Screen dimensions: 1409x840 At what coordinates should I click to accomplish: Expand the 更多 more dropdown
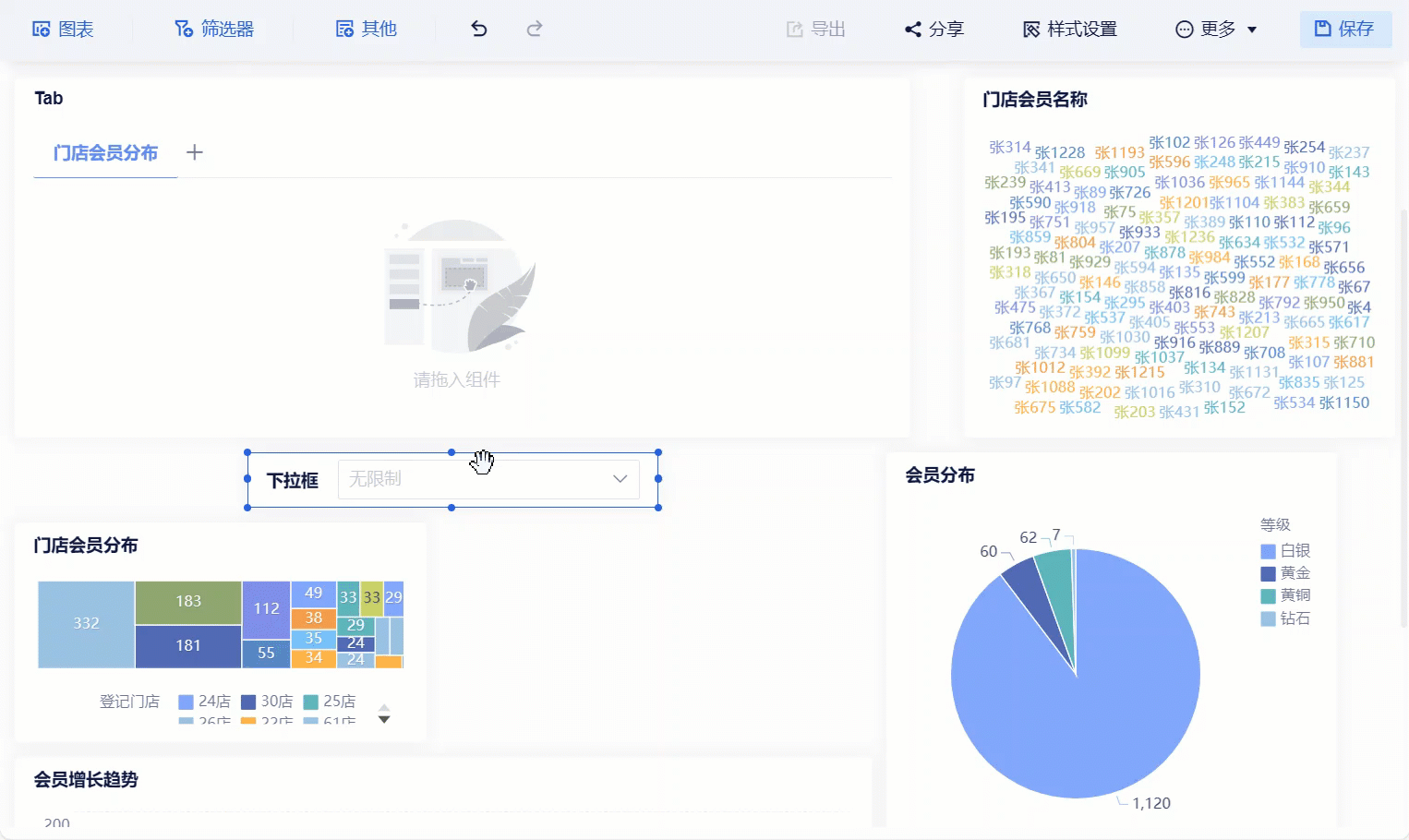pos(1215,29)
